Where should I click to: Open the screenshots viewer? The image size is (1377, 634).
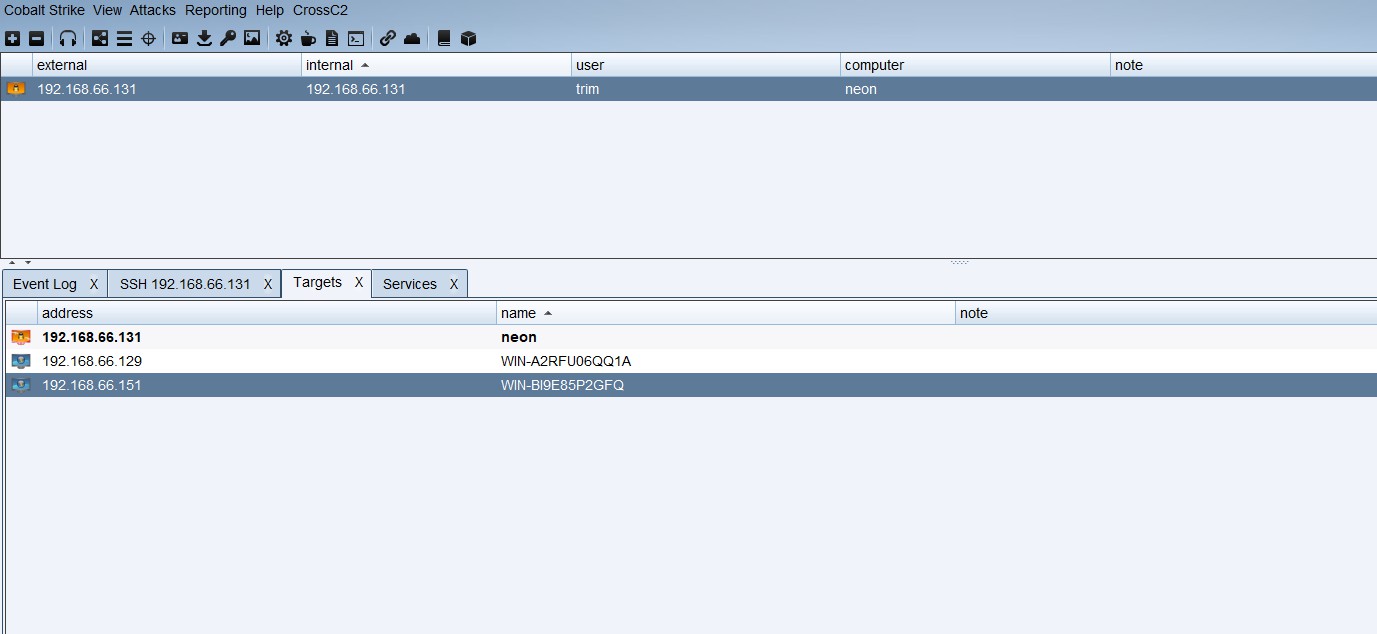[x=251, y=38]
